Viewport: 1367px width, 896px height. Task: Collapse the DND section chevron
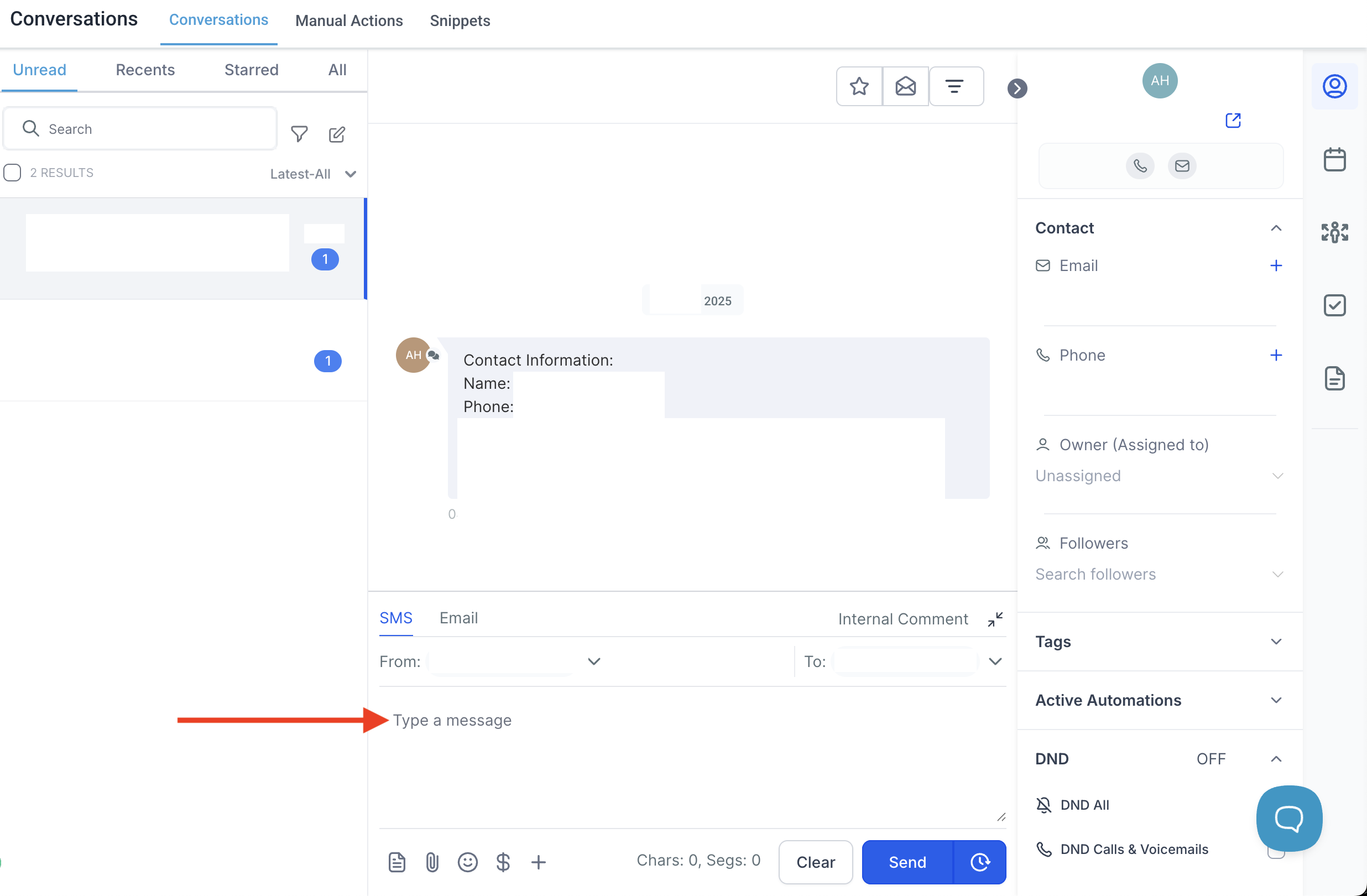1276,759
